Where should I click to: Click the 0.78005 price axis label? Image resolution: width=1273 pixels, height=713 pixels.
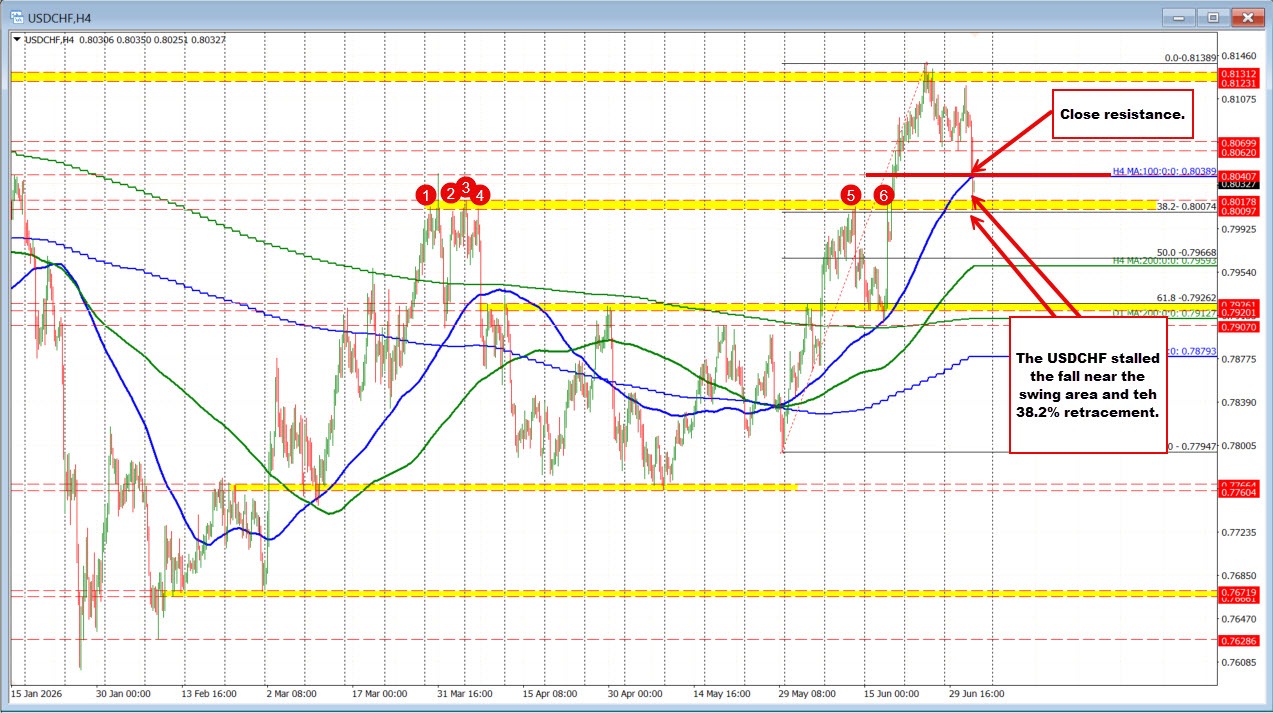point(1237,445)
